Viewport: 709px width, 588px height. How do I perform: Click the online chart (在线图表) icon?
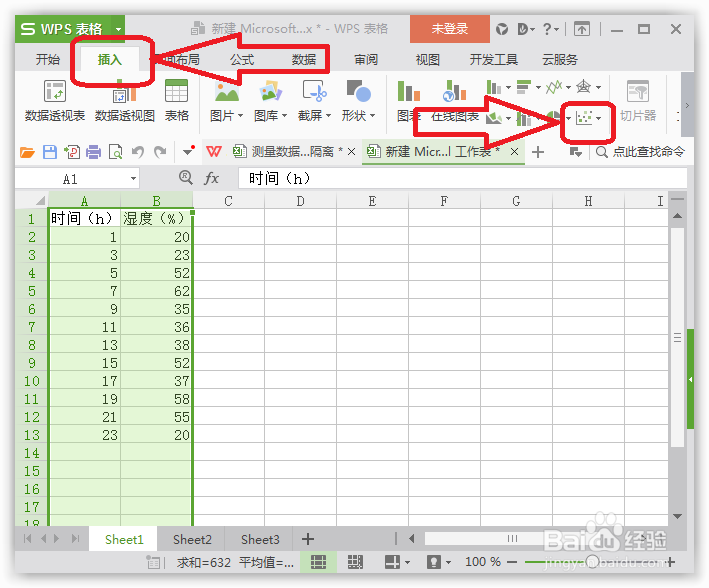tap(454, 91)
